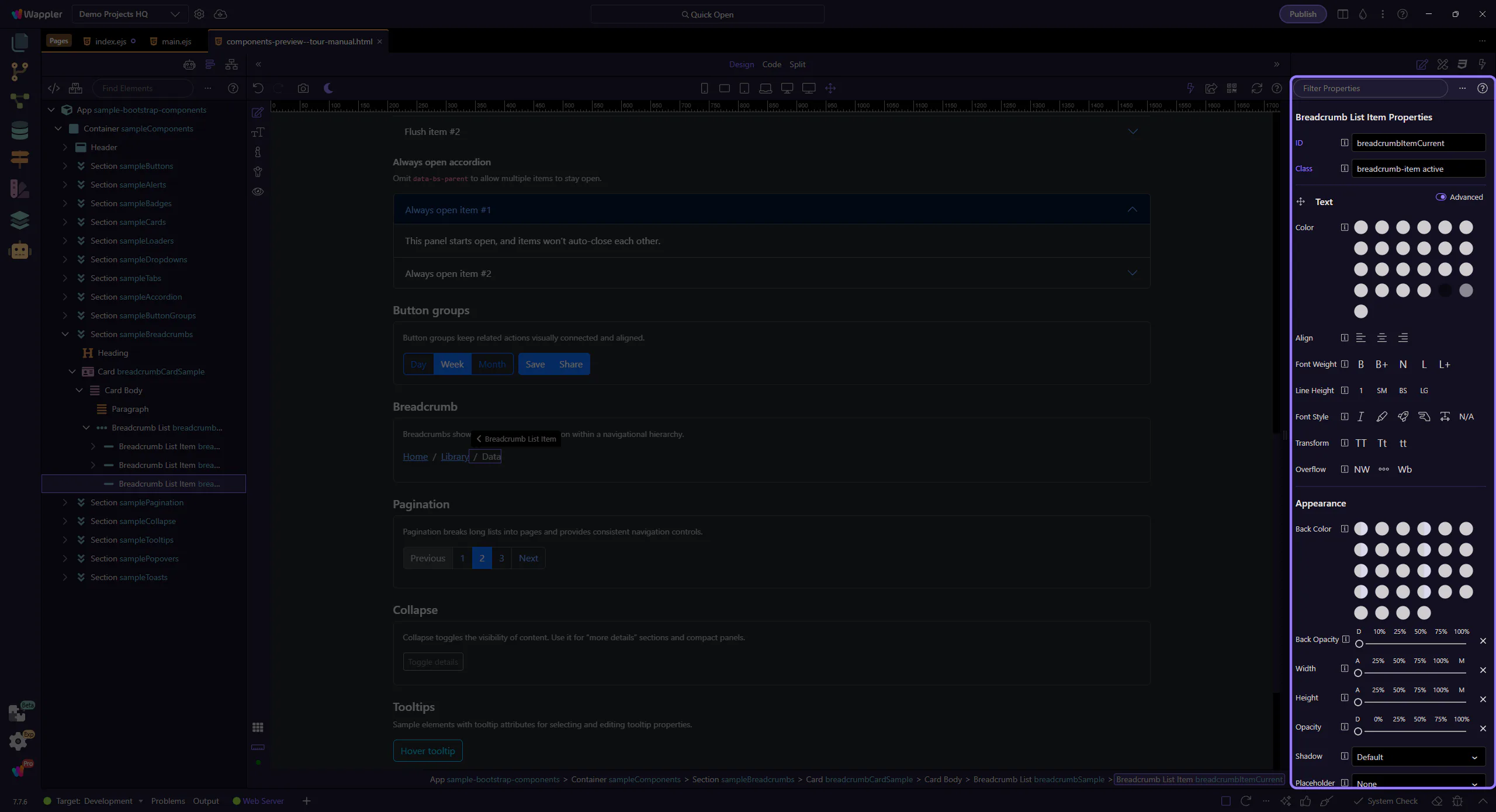The image size is (1496, 812).
Task: Open the Database manager in left sidebar
Action: click(19, 130)
